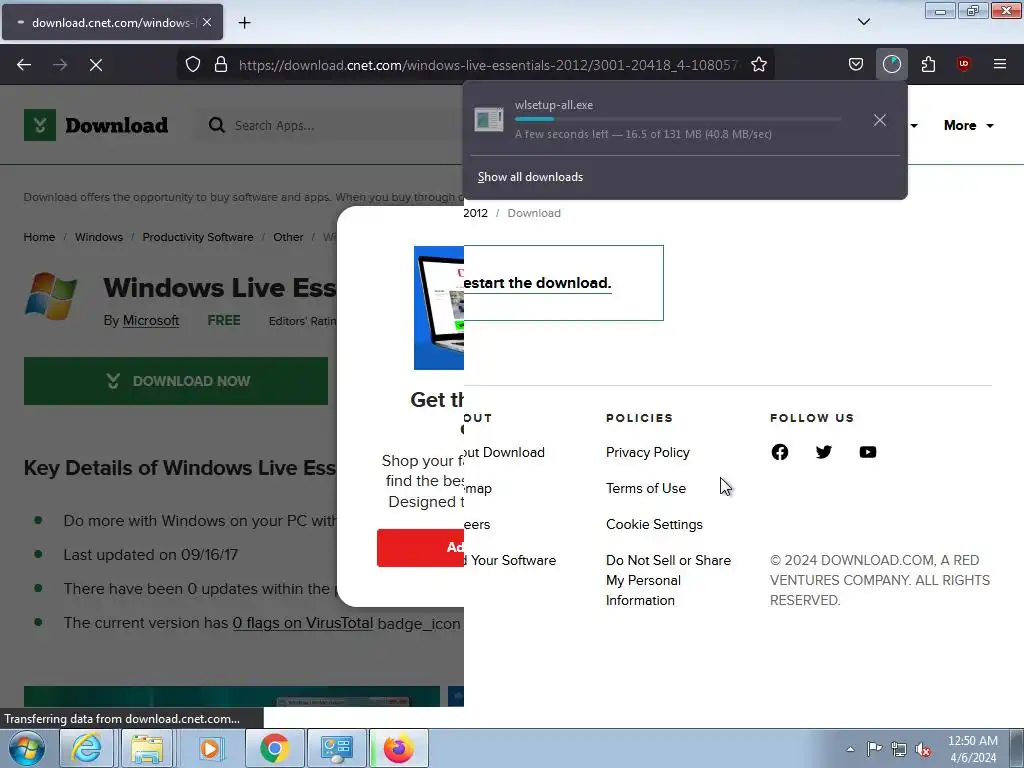Close the download.cnet.com tab
The width and height of the screenshot is (1024, 768).
pos(207,22)
